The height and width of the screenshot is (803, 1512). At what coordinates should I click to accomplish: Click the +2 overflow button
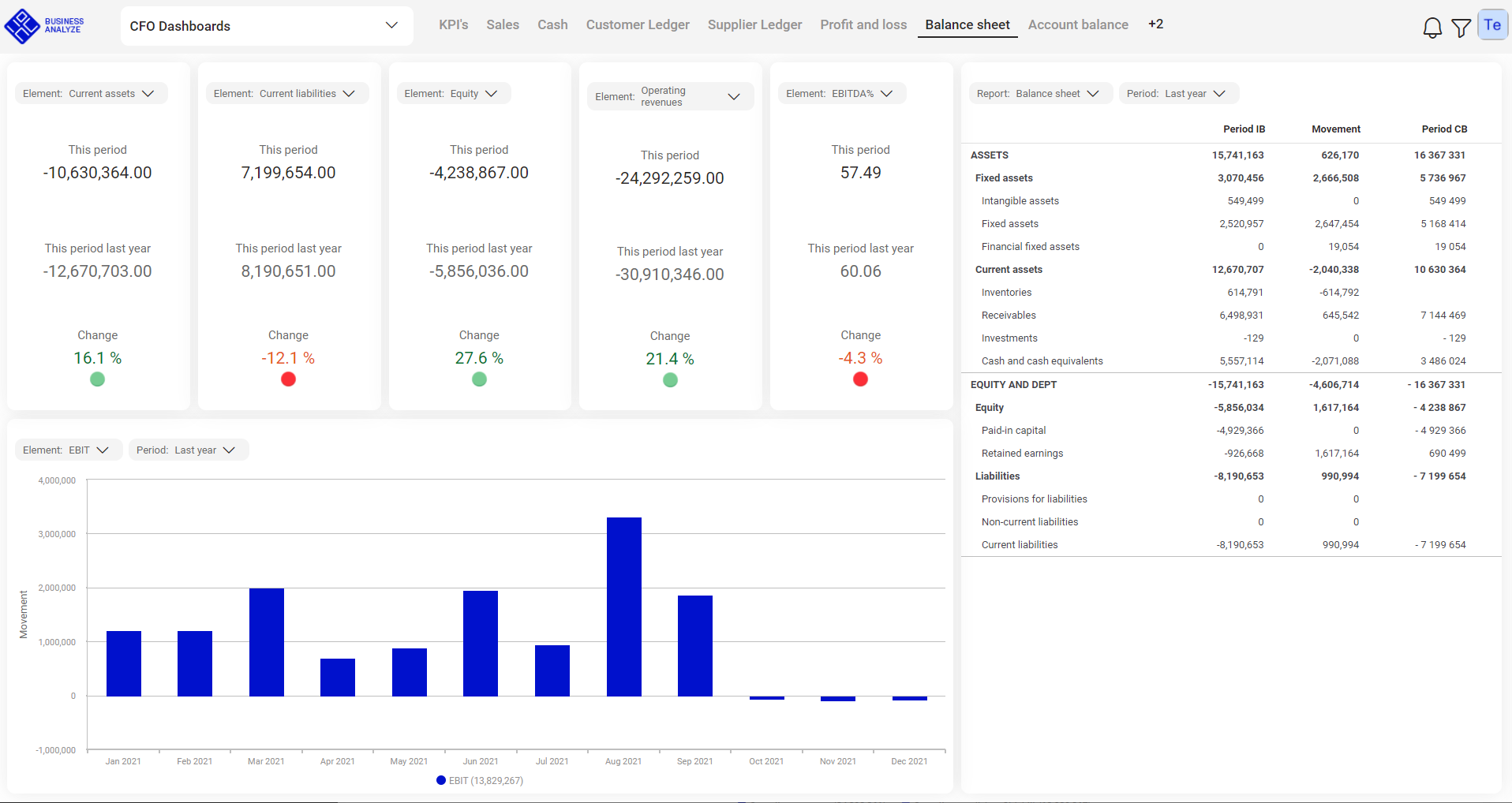click(x=1155, y=24)
